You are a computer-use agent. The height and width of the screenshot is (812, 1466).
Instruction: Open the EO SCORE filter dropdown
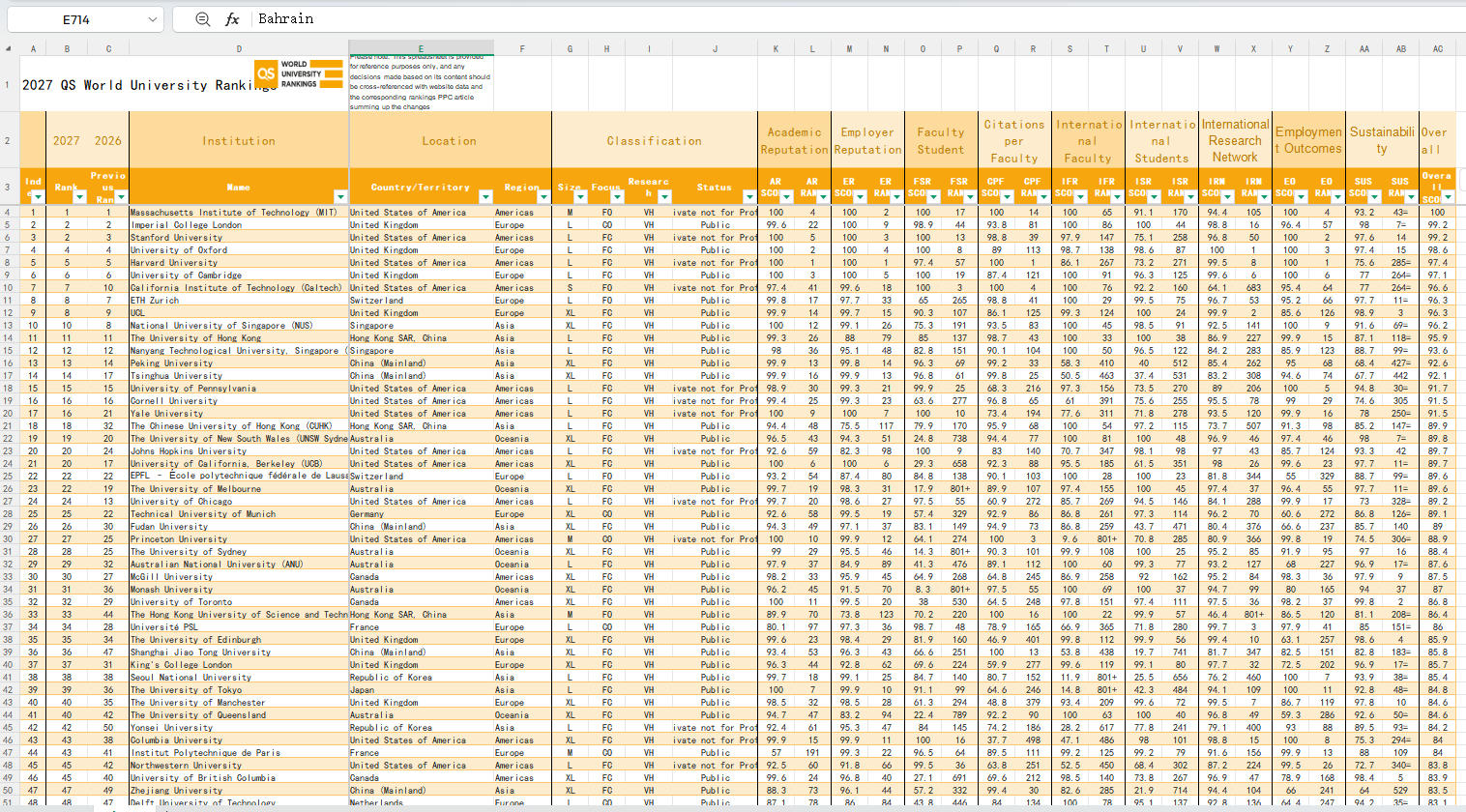click(x=1301, y=197)
